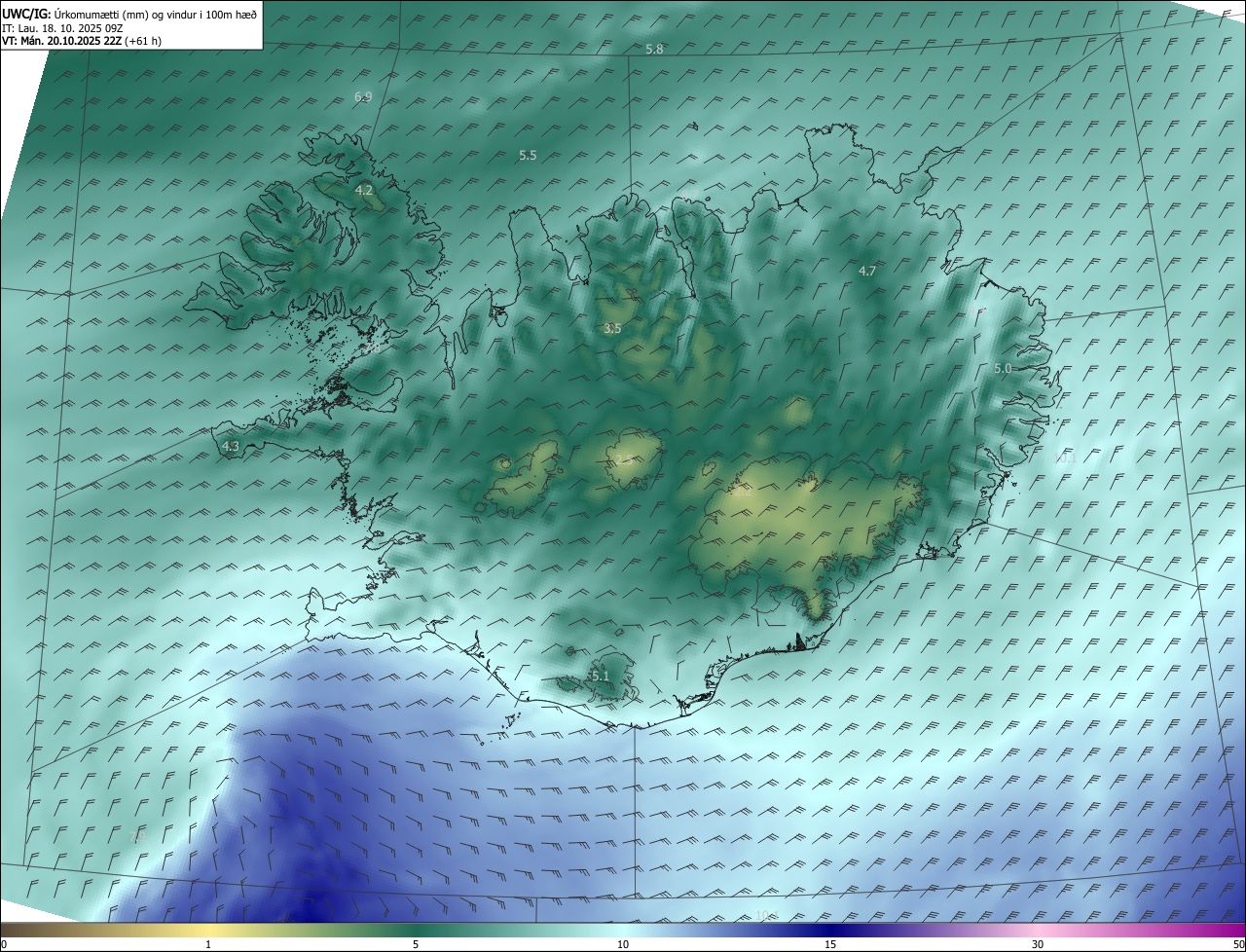This screenshot has height=952, width=1246.
Task: Click the map value '5.0' near east coast
Action: 1003,368
